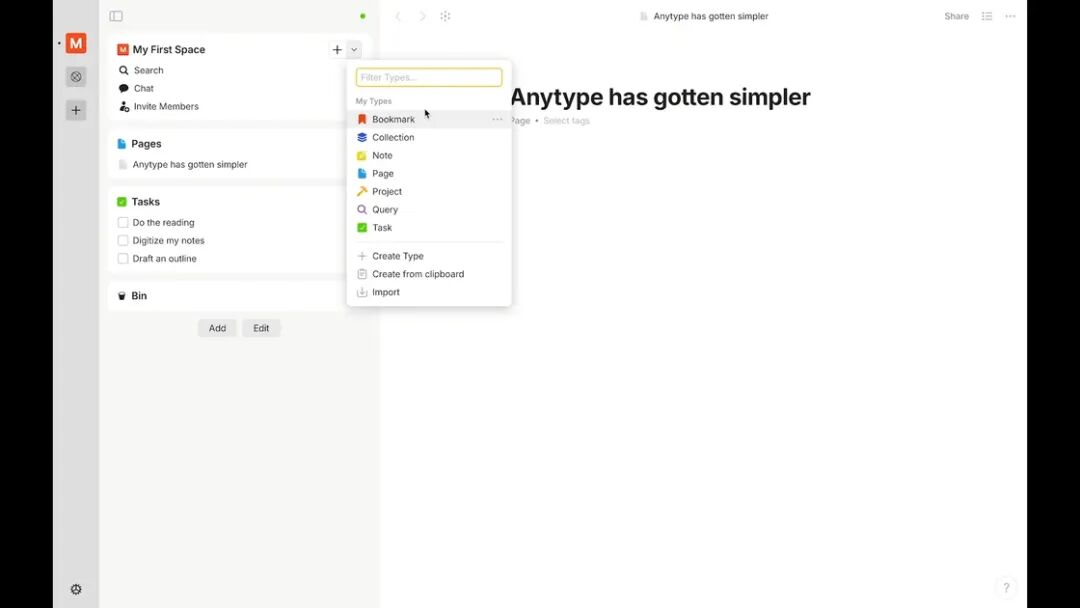This screenshot has height=608, width=1080.
Task: Check the 'Digitize my notes' task
Action: (123, 240)
